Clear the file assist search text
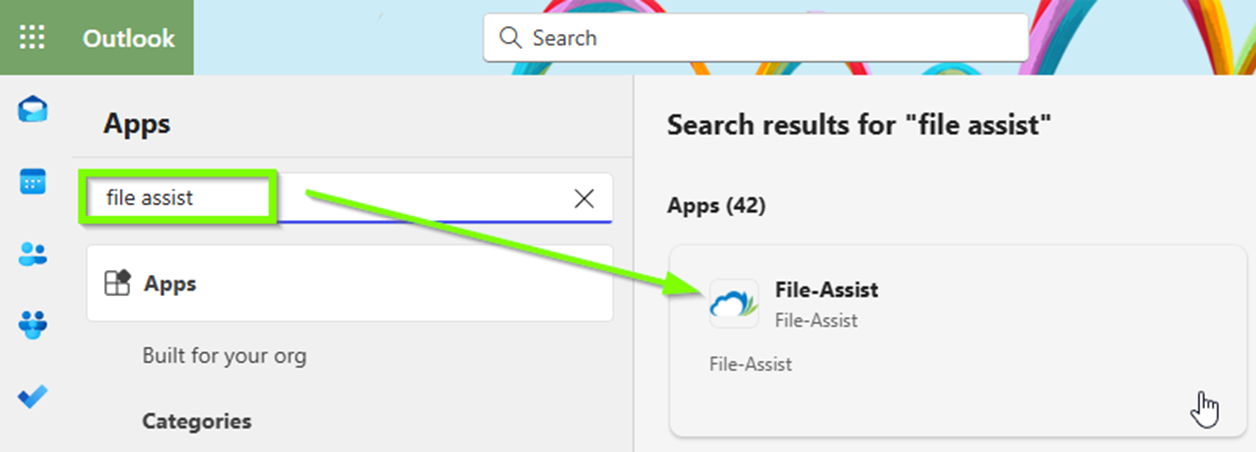This screenshot has height=452, width=1256. pos(584,198)
